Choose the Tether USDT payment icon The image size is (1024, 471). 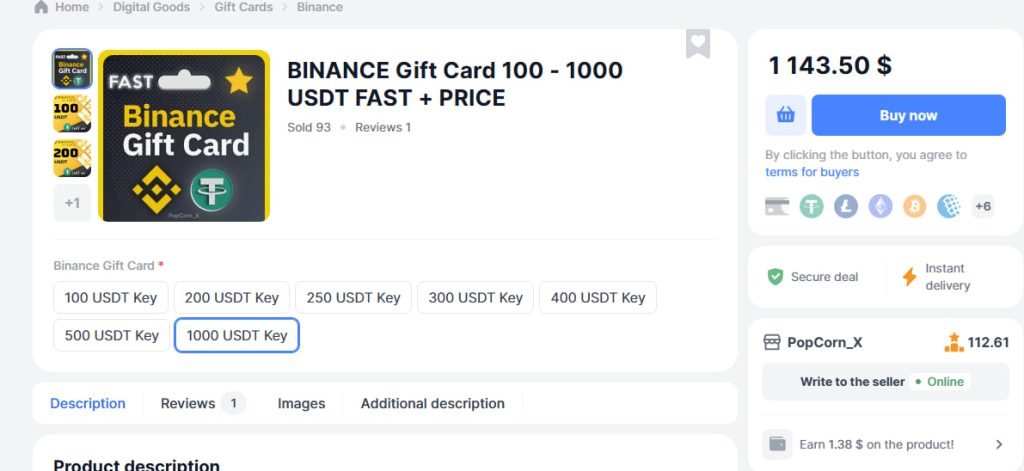pyautogui.click(x=811, y=206)
